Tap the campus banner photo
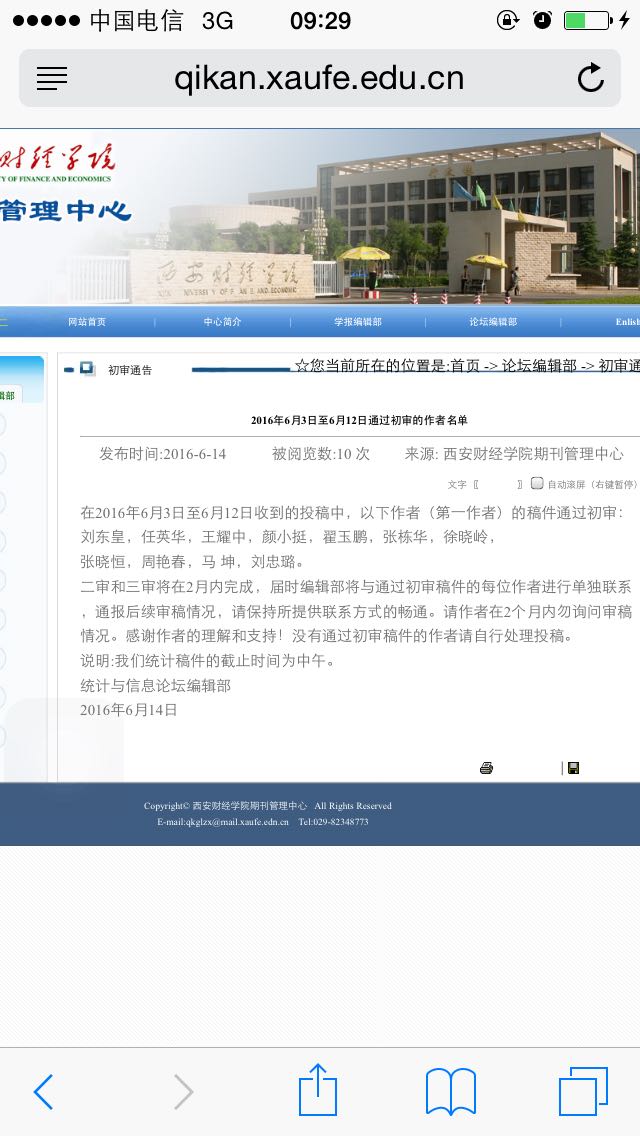Screen dimensions: 640x1136 (x=320, y=217)
